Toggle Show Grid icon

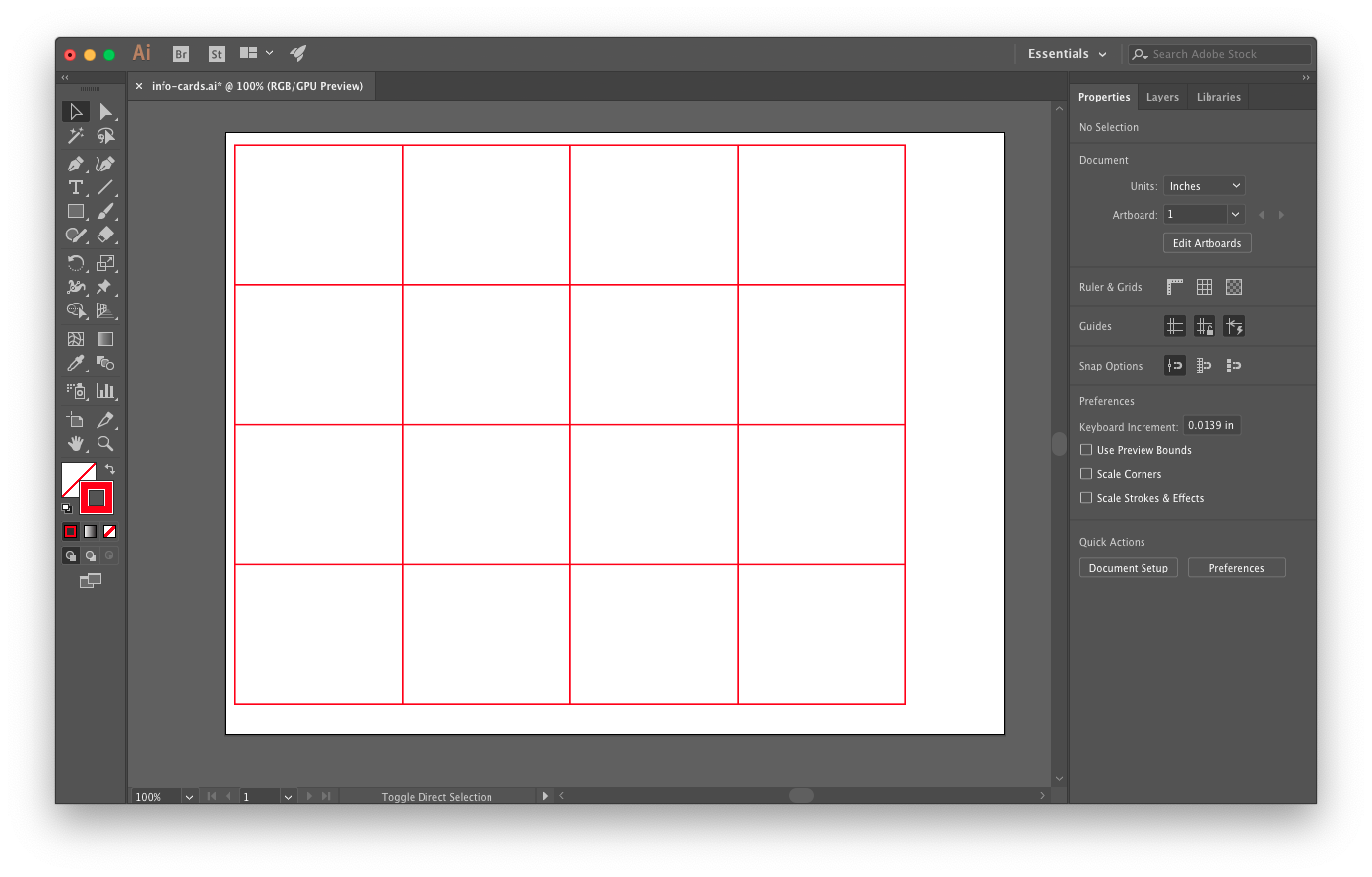[x=1205, y=287]
